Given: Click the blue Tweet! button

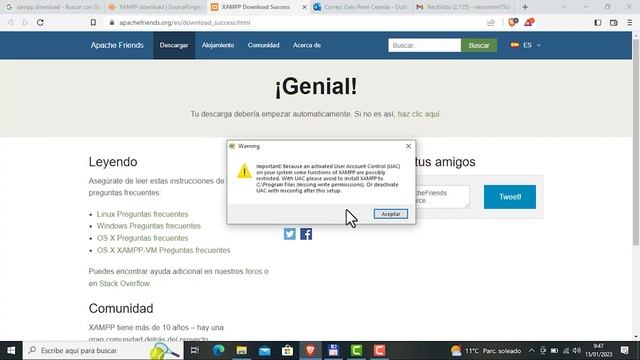Looking at the screenshot, I should pos(510,197).
